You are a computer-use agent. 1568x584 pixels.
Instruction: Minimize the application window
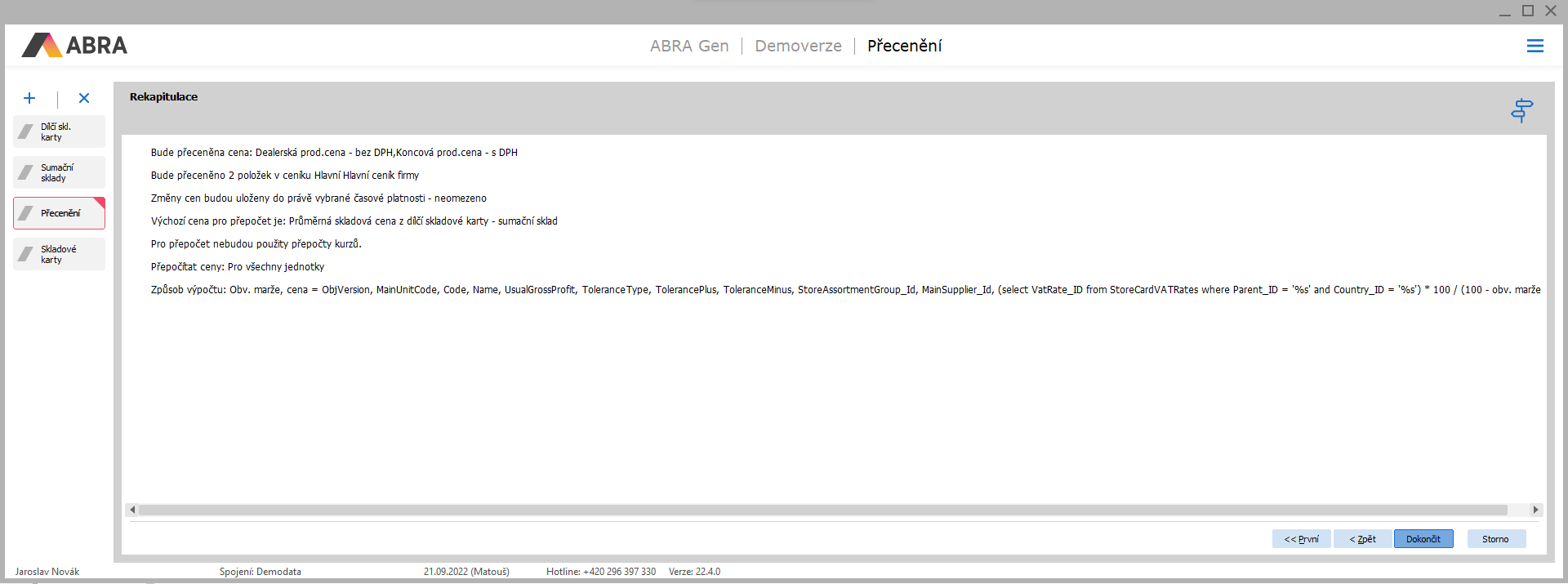1504,11
